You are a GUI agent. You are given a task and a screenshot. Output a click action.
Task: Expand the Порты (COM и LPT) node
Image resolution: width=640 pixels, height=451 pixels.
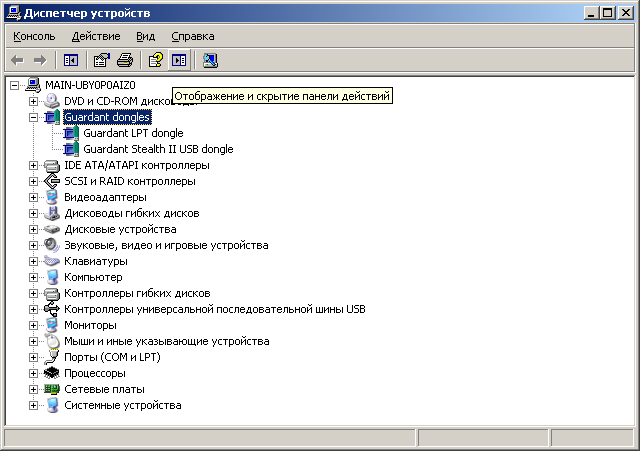[33, 357]
